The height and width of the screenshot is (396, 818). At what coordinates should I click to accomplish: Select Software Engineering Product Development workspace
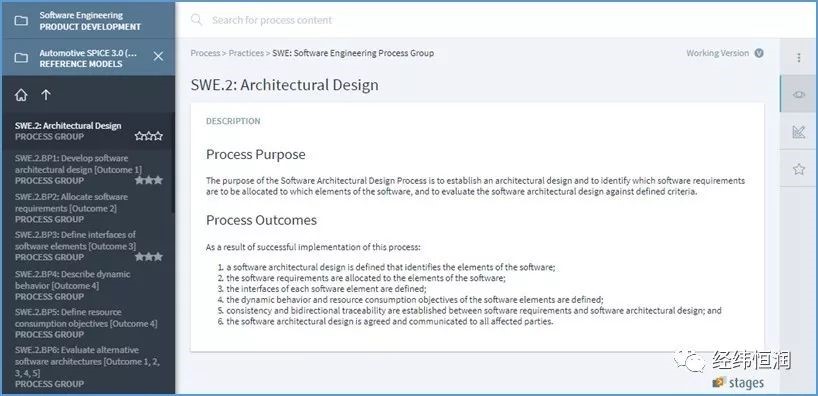point(89,21)
